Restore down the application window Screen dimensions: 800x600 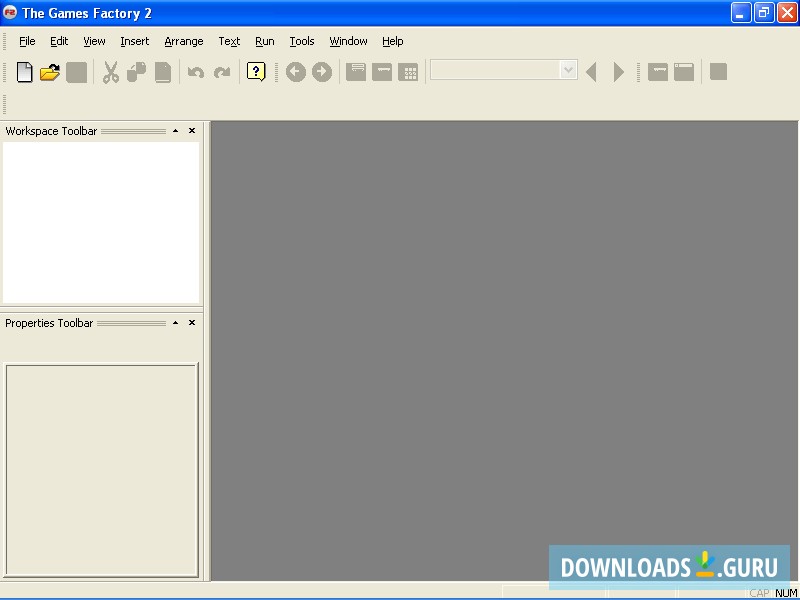tap(764, 13)
